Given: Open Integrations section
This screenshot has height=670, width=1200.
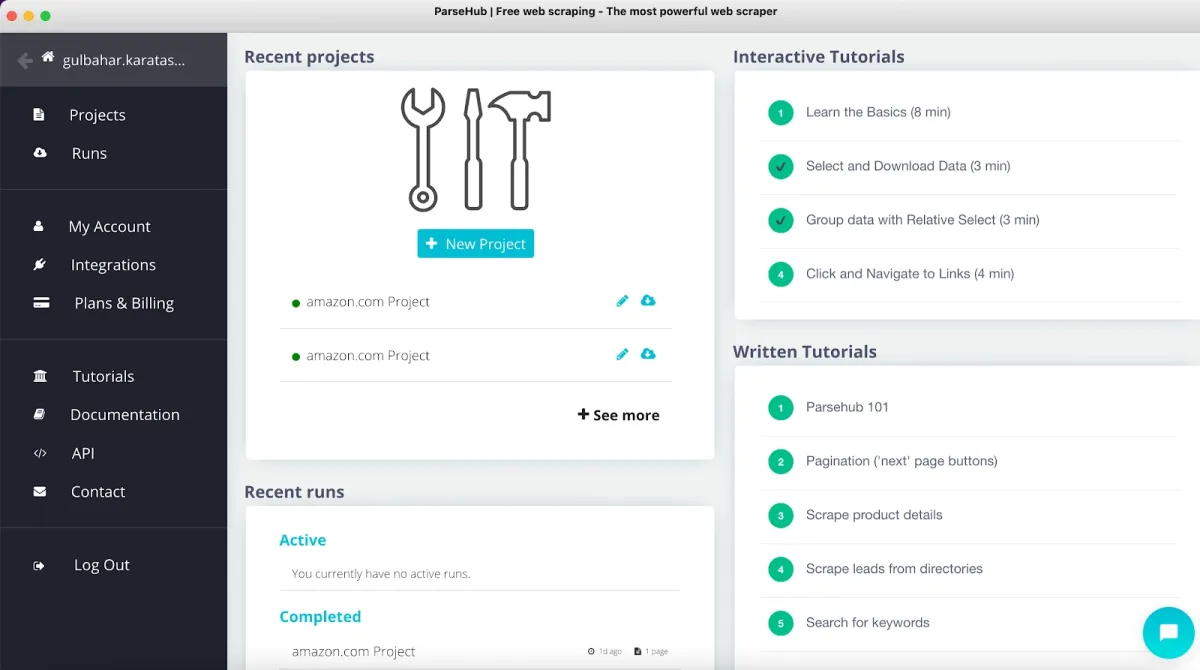Looking at the screenshot, I should pos(113,265).
